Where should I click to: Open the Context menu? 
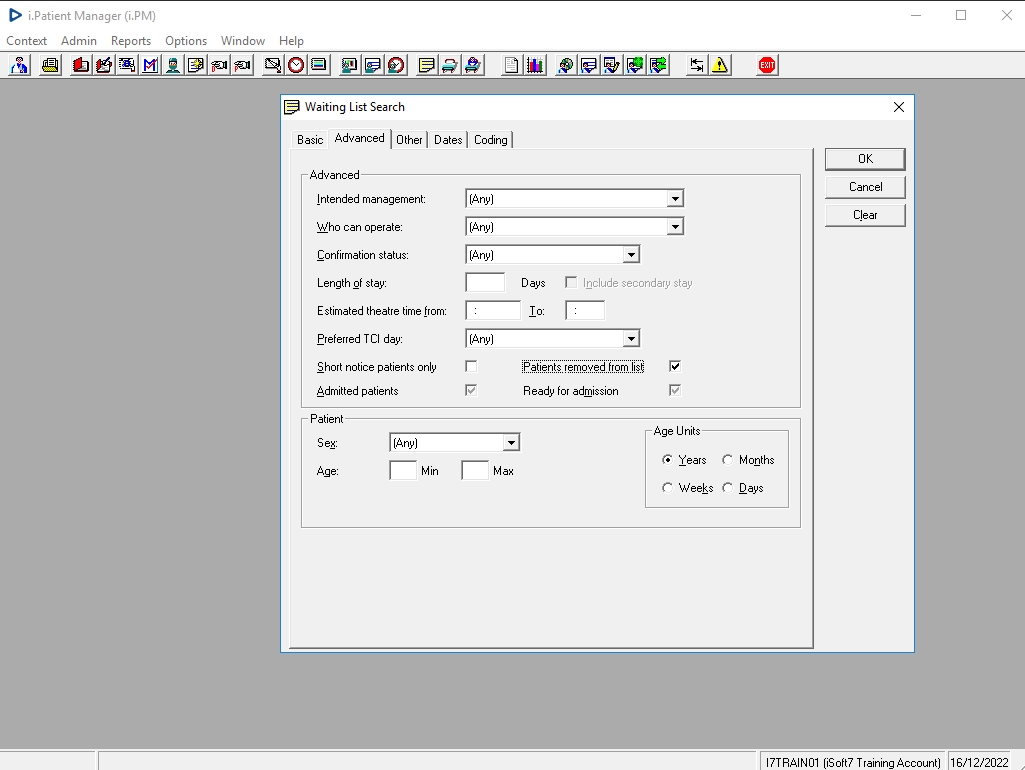pos(27,41)
